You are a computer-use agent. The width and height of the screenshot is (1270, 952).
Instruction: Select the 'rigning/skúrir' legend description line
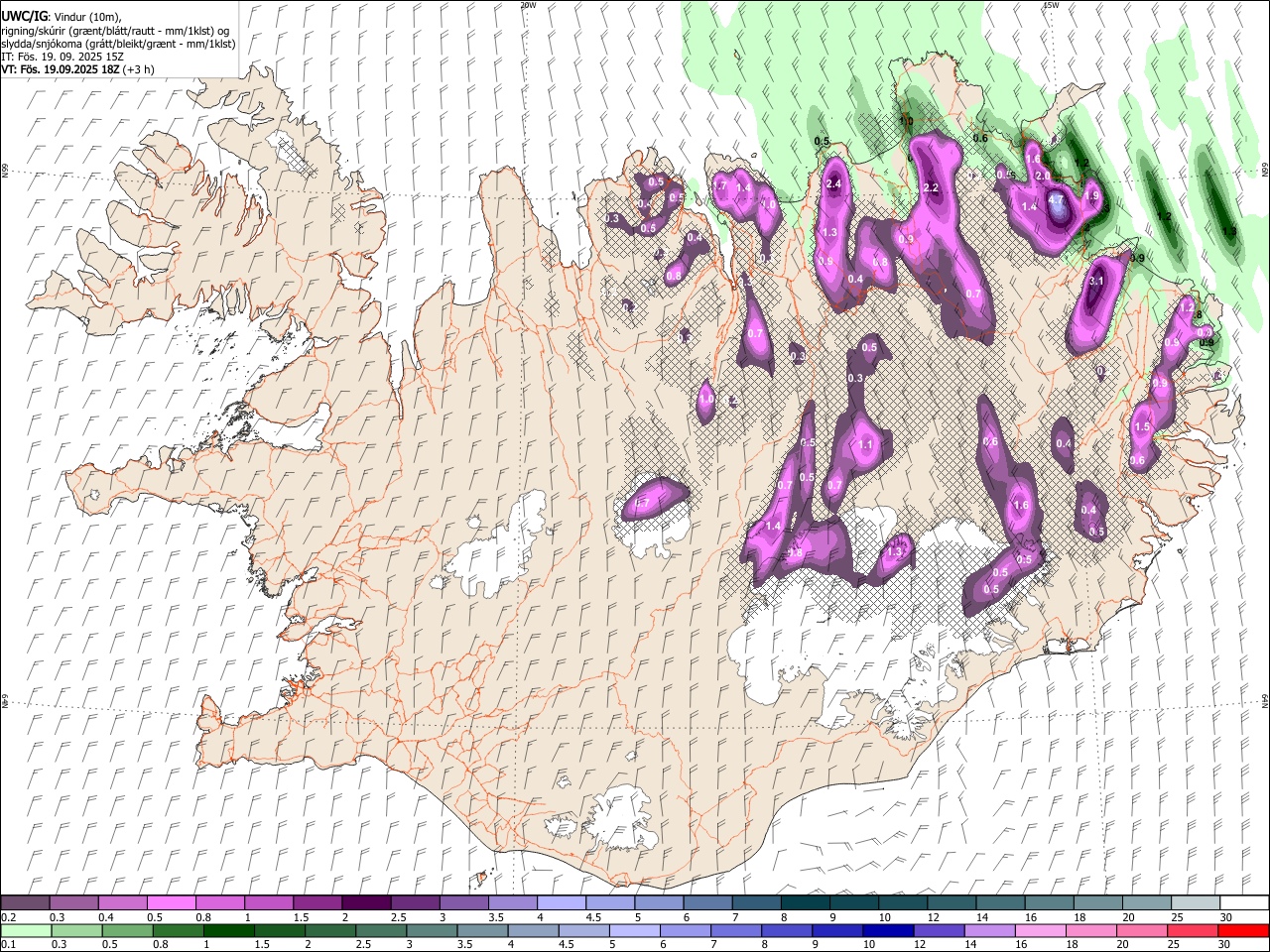[115, 30]
